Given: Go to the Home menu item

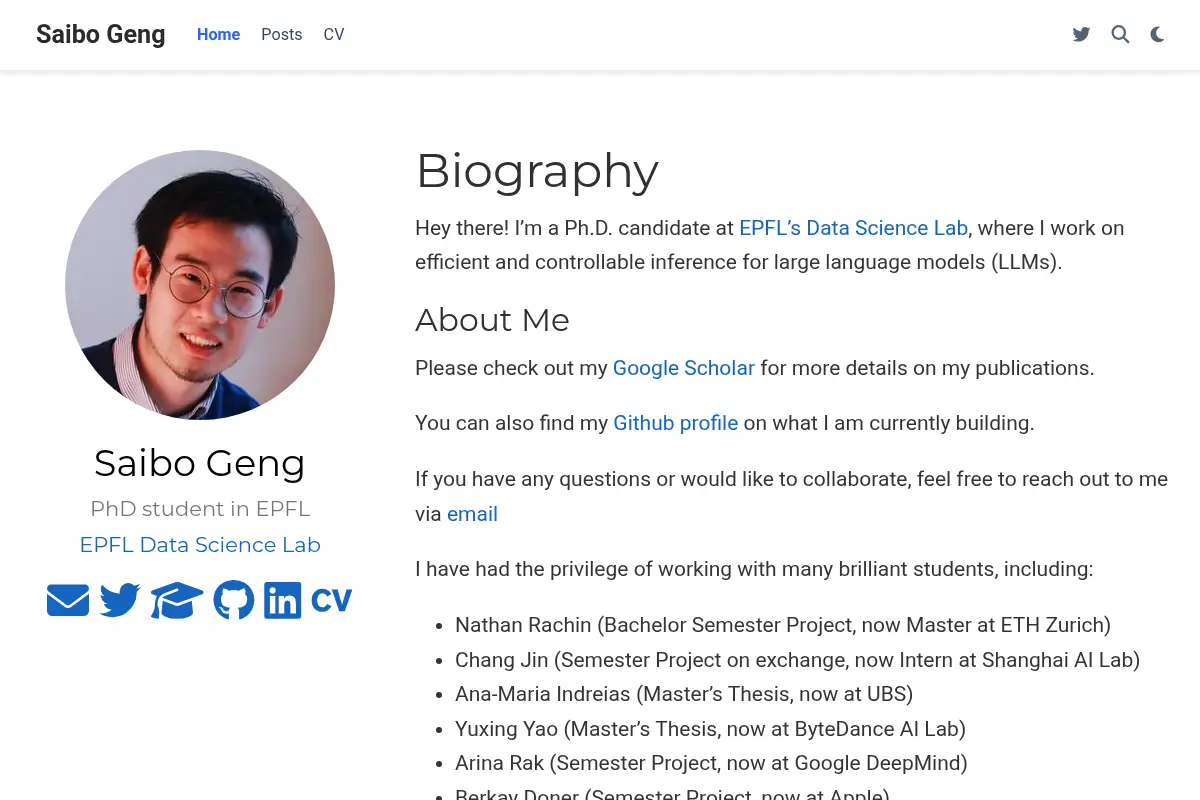Looking at the screenshot, I should 218,35.
